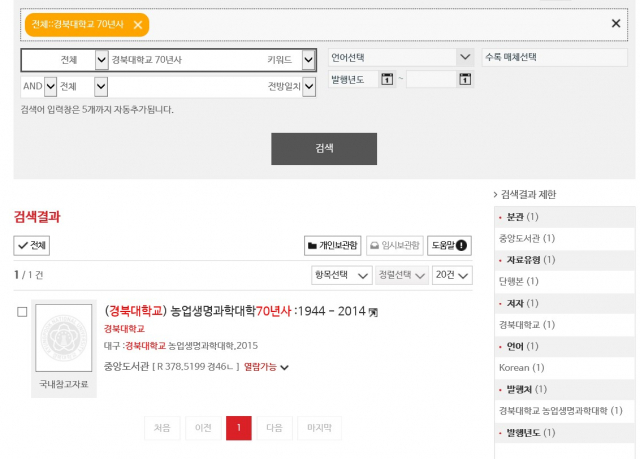The width and height of the screenshot is (640, 459).
Task: Click the 저자 (1) facet heading
Action: [x=522, y=303]
